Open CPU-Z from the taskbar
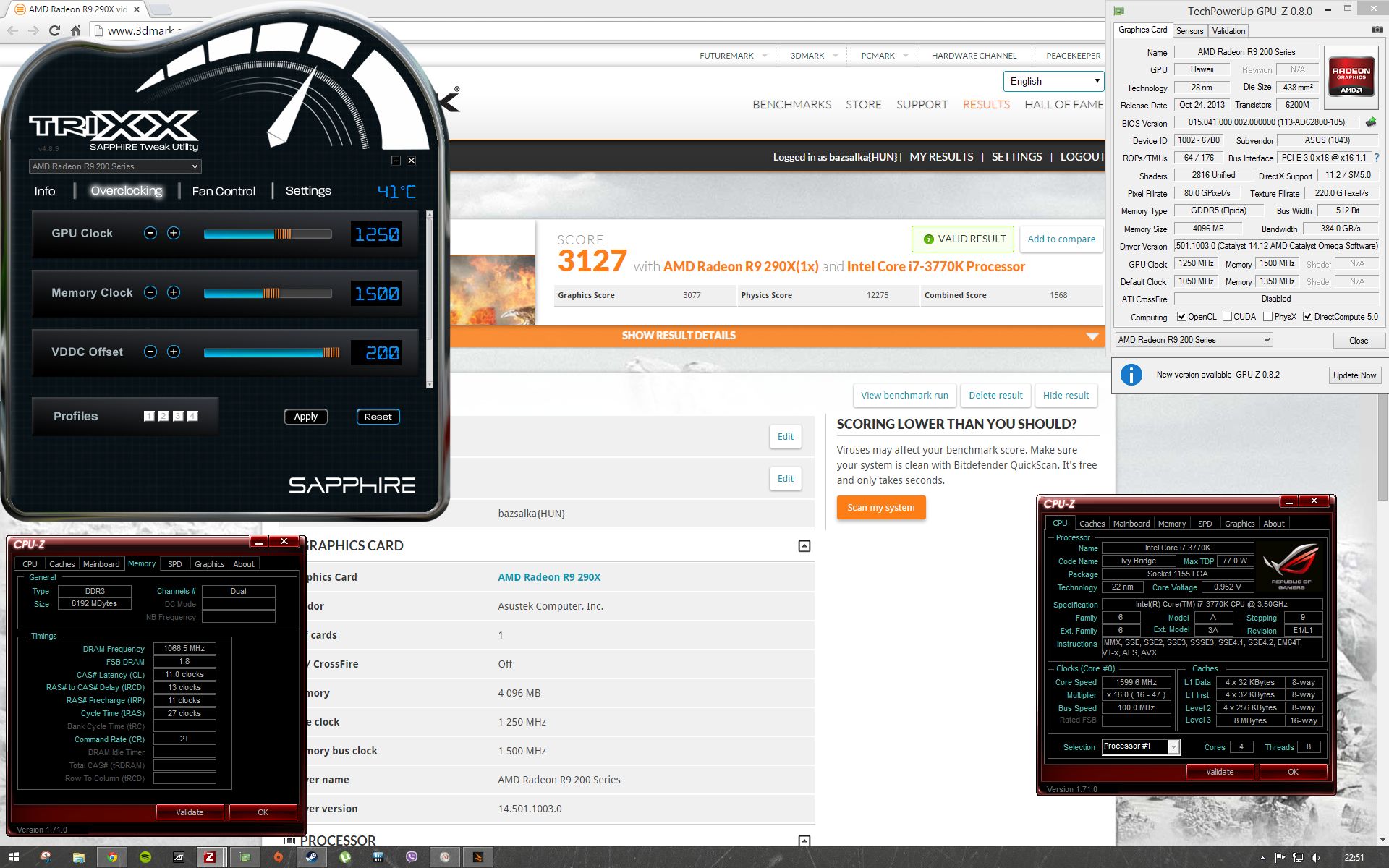This screenshot has height=868, width=1389. click(x=209, y=857)
